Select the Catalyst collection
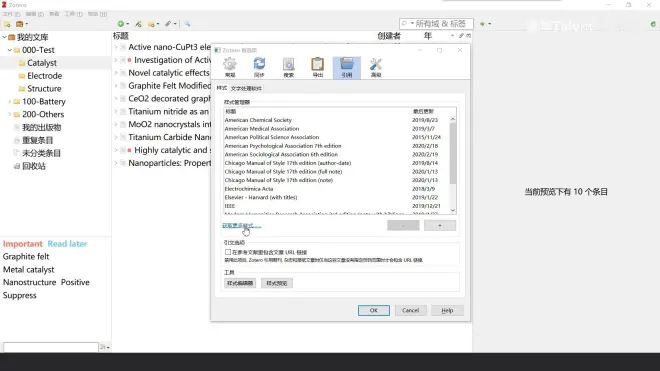This screenshot has width=660, height=371. tap(42, 63)
